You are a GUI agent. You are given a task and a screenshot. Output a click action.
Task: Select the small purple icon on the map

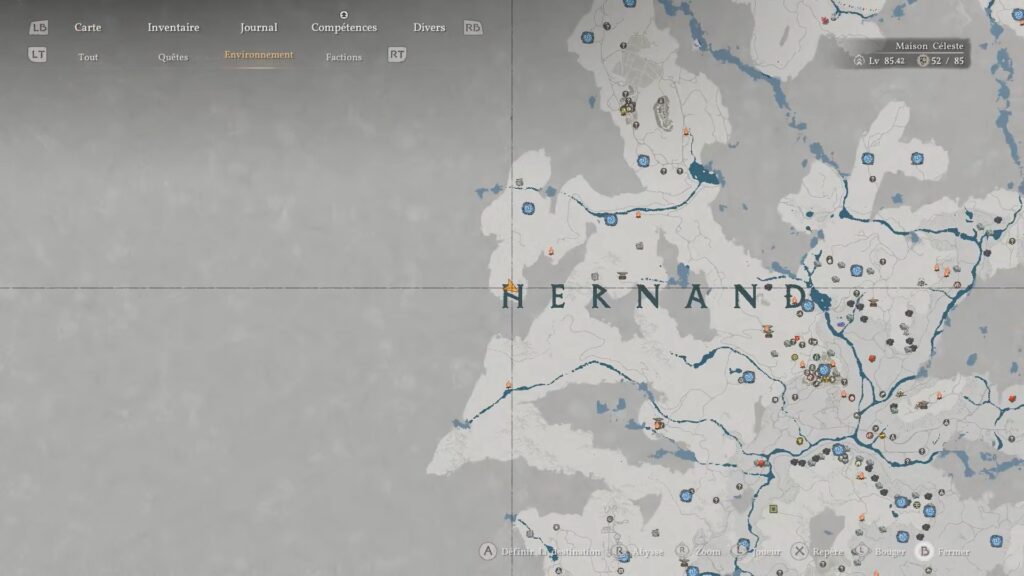[840, 323]
